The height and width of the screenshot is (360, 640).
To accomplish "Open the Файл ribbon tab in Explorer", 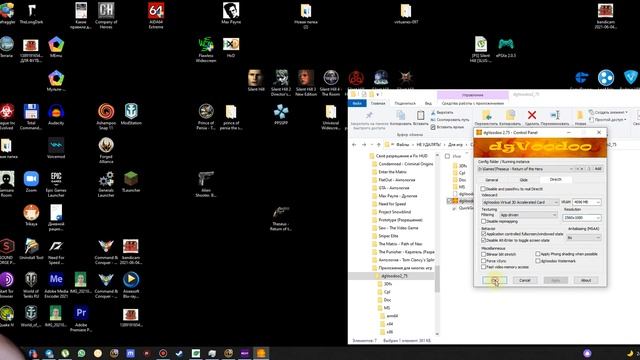I will pos(357,103).
